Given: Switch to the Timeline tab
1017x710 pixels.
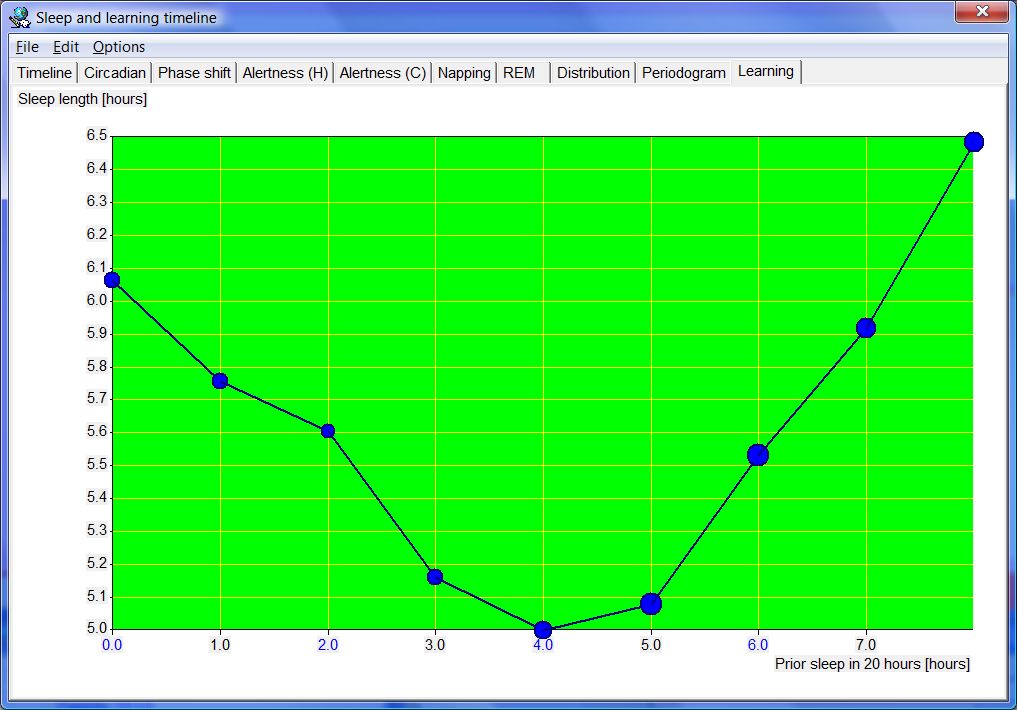Looking at the screenshot, I should [x=45, y=73].
